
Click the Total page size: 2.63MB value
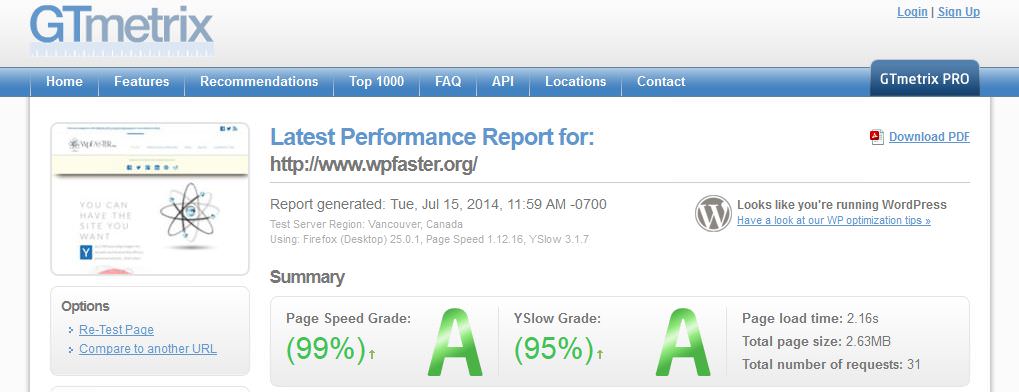pos(816,342)
